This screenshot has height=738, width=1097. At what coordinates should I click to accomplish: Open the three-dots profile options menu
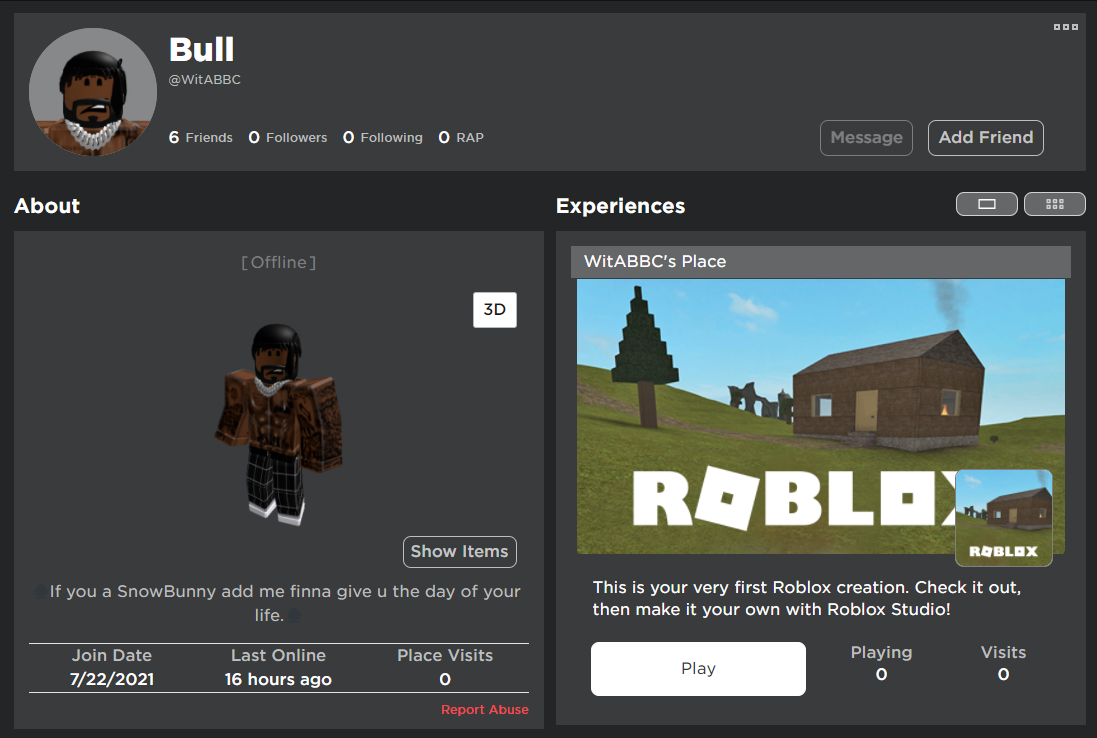pyautogui.click(x=1066, y=27)
